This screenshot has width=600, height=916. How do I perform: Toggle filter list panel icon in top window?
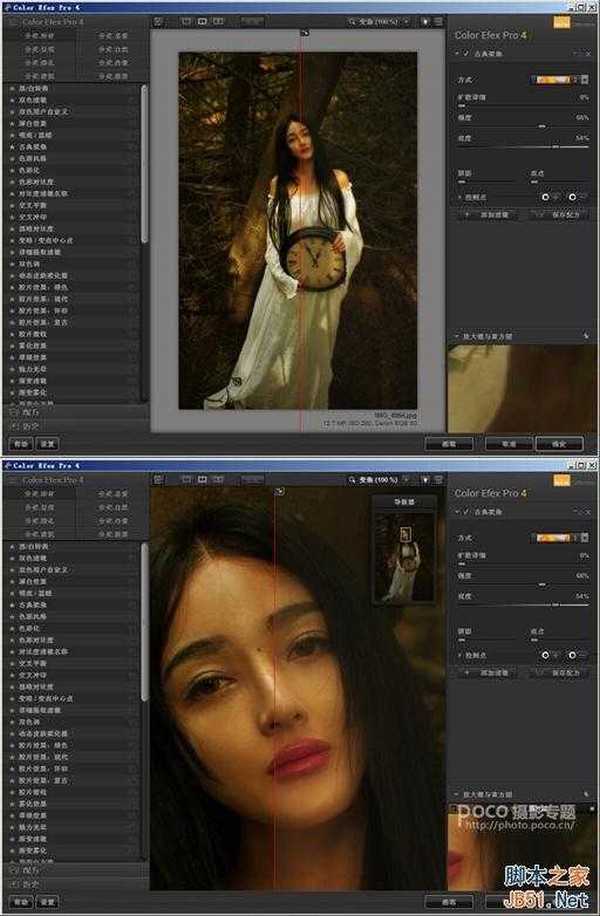click(x=158, y=22)
